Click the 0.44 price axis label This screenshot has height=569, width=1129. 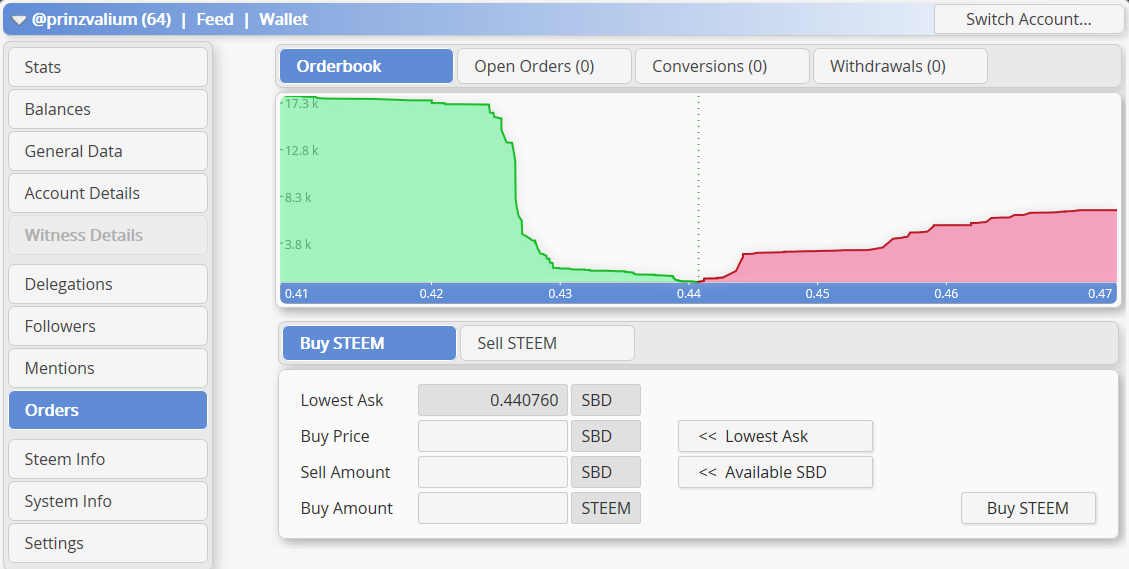pos(688,294)
